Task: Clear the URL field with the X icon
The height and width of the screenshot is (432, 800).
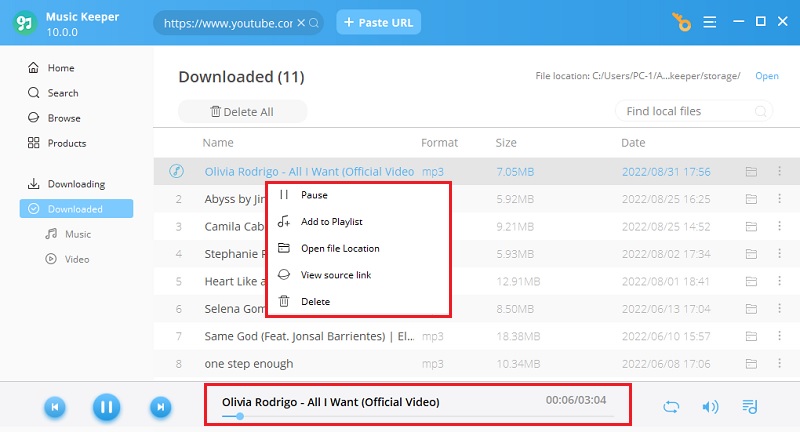Action: pos(301,23)
